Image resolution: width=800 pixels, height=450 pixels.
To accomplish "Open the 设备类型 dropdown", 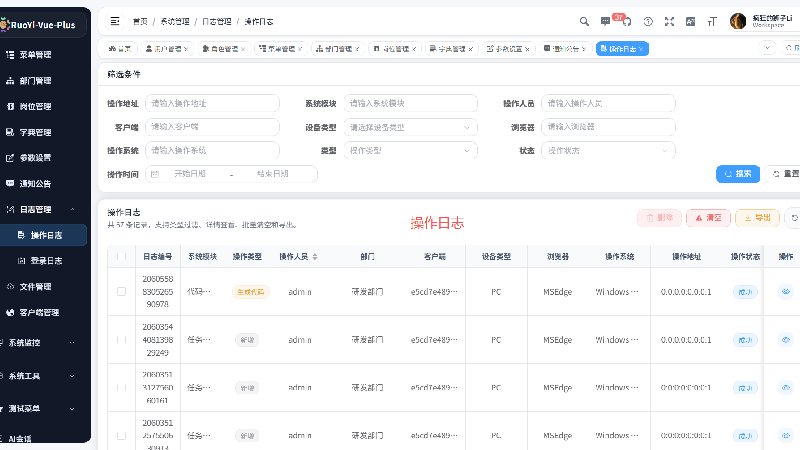I will pos(410,127).
